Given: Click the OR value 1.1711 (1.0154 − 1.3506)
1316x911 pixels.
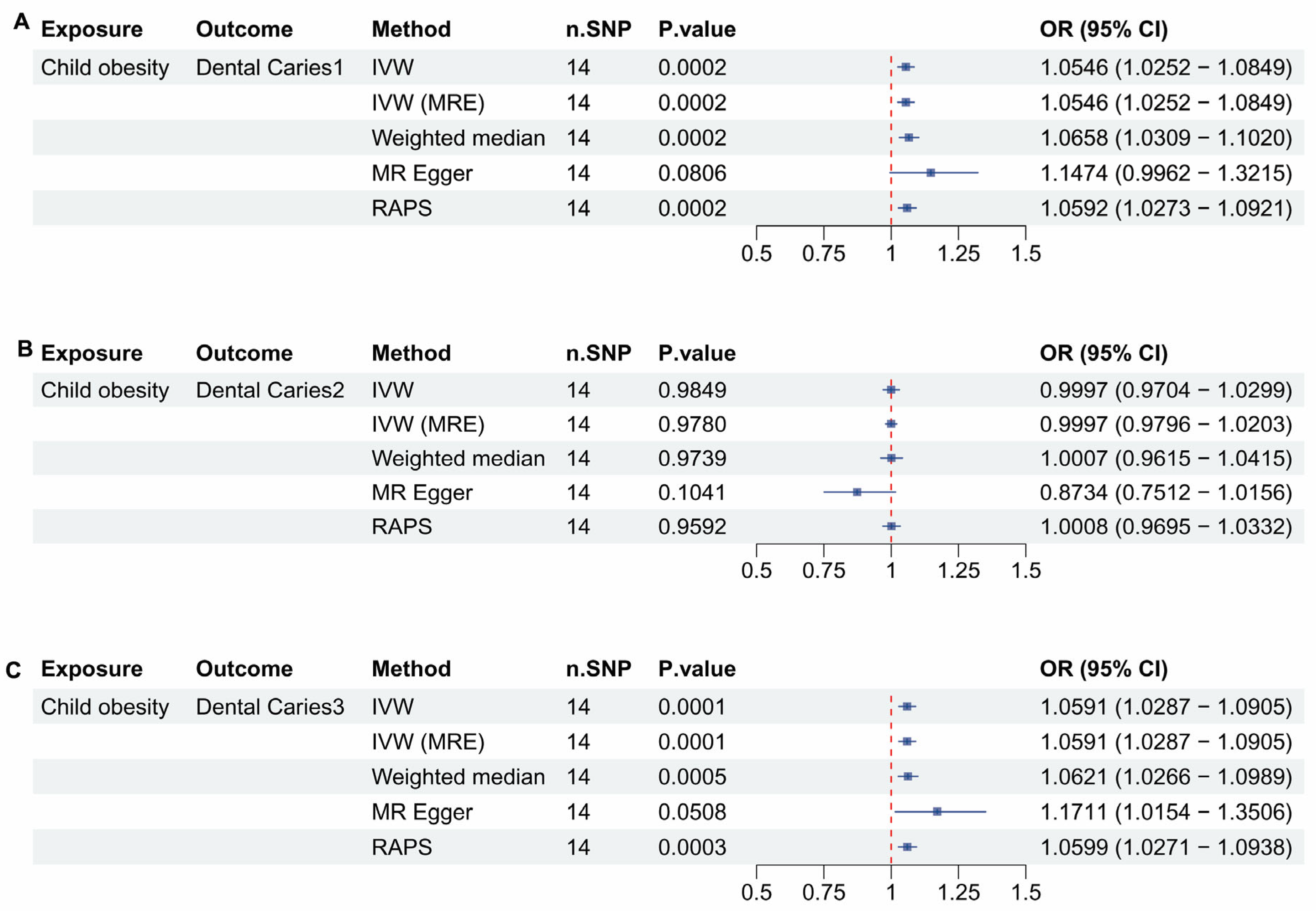Looking at the screenshot, I should 1165,812.
